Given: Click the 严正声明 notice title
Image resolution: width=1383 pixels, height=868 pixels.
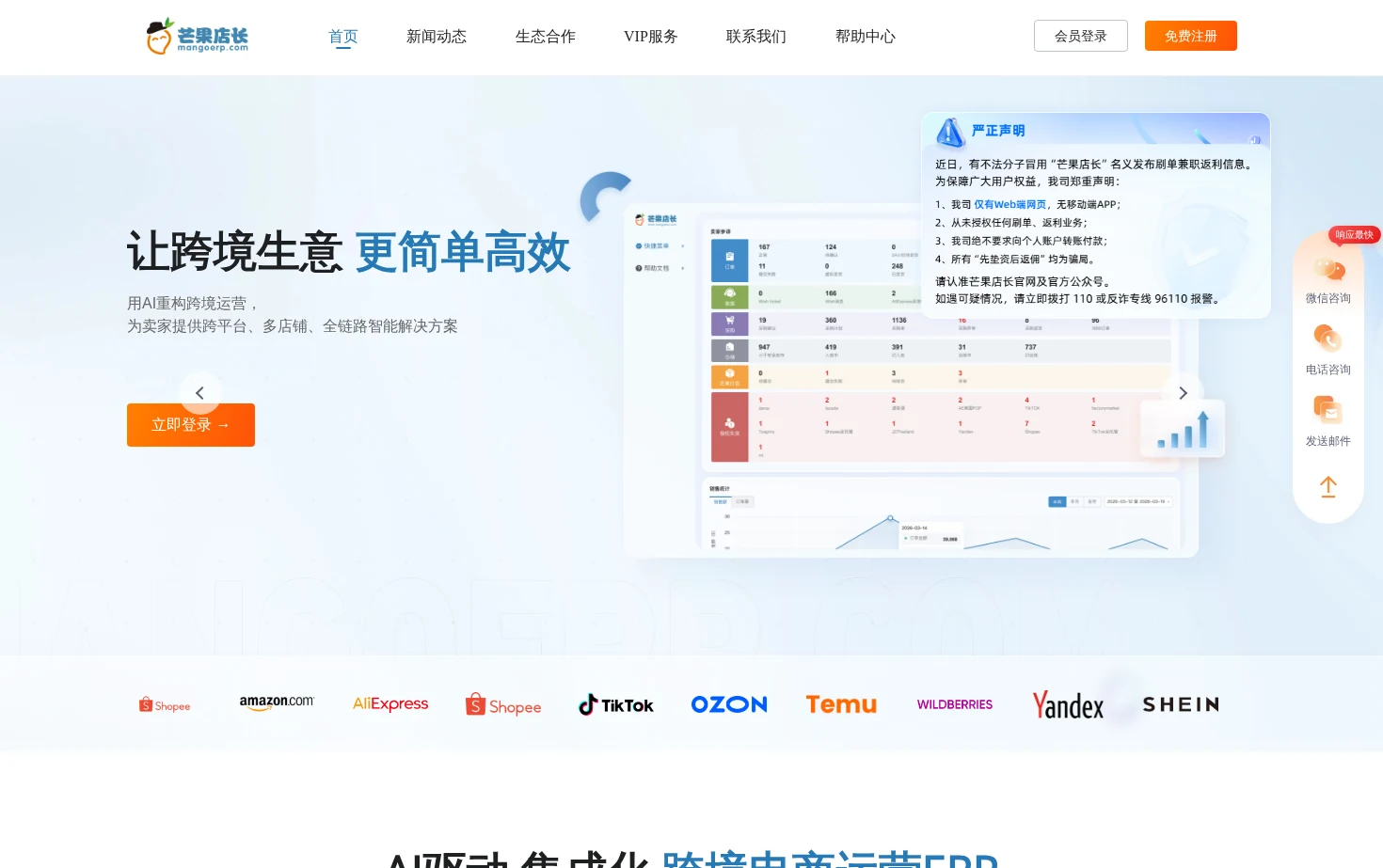Looking at the screenshot, I should pyautogui.click(x=998, y=131).
